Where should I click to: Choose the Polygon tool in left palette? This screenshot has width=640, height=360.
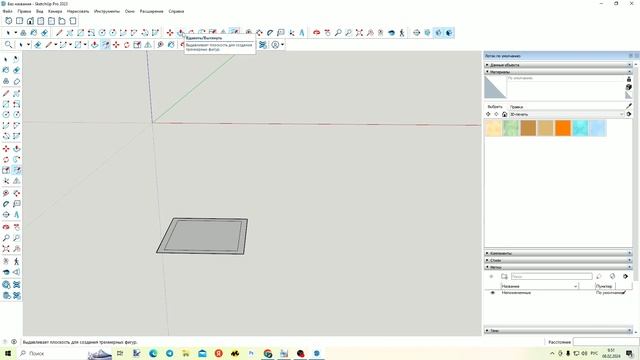(x=16, y=115)
